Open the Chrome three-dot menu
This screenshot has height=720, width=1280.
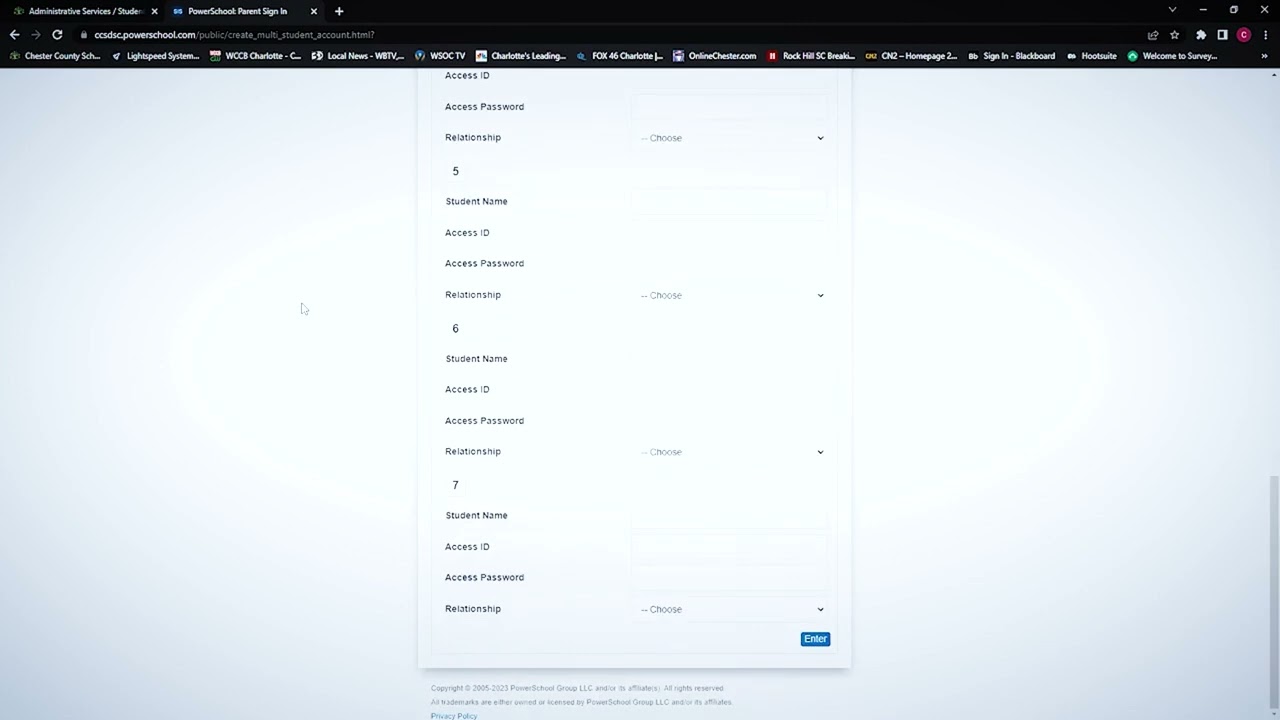1266,35
